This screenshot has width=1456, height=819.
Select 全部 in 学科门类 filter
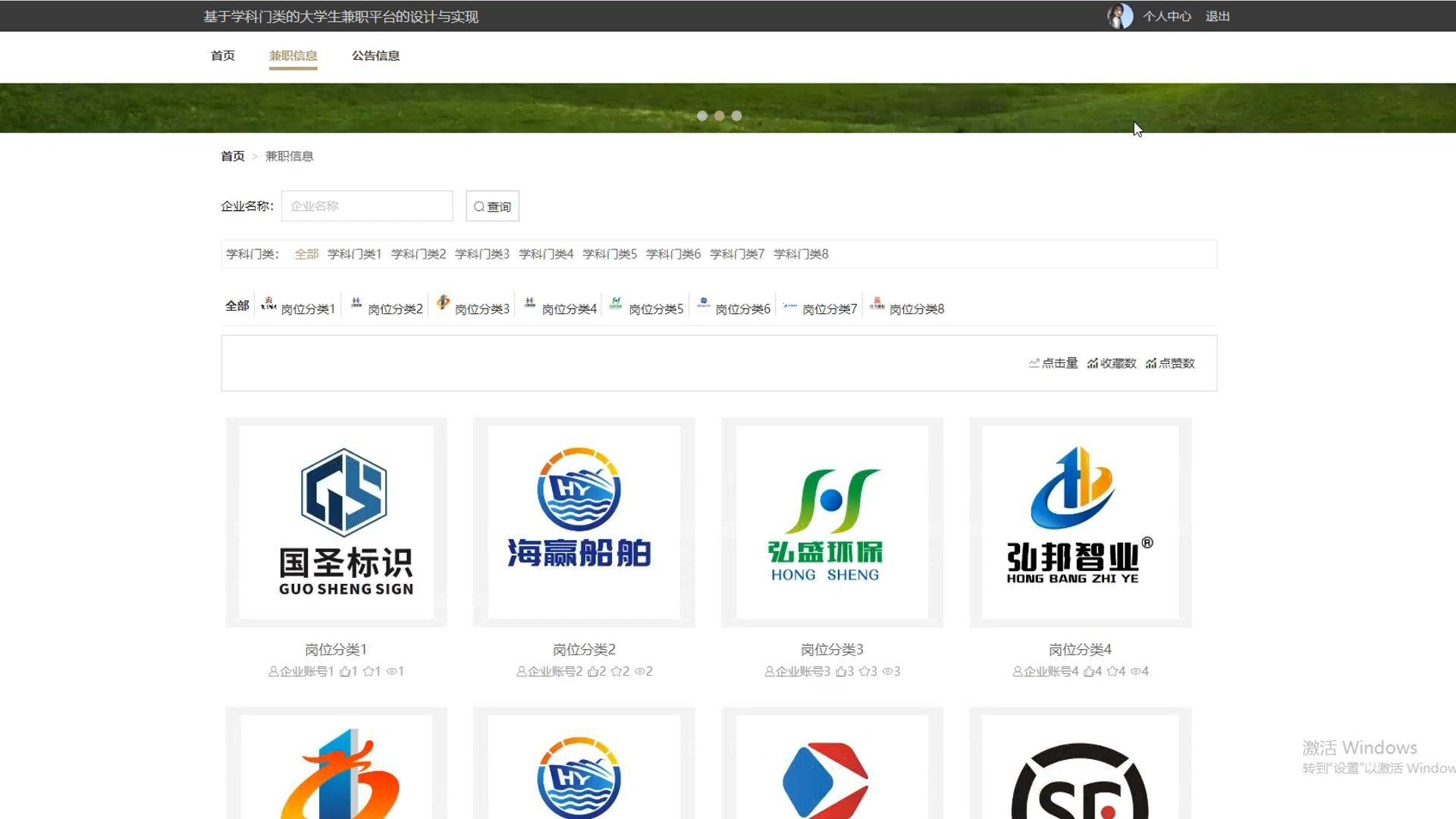(x=306, y=254)
